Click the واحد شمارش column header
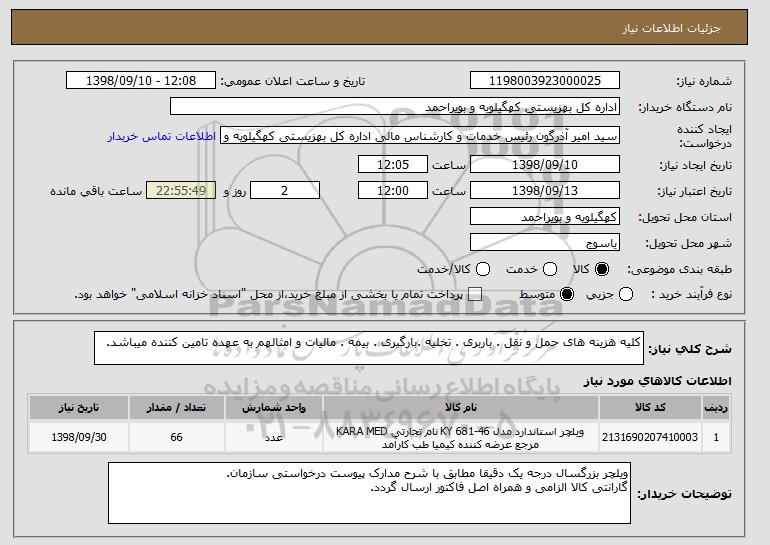This screenshot has height=545, width=770. 274,408
